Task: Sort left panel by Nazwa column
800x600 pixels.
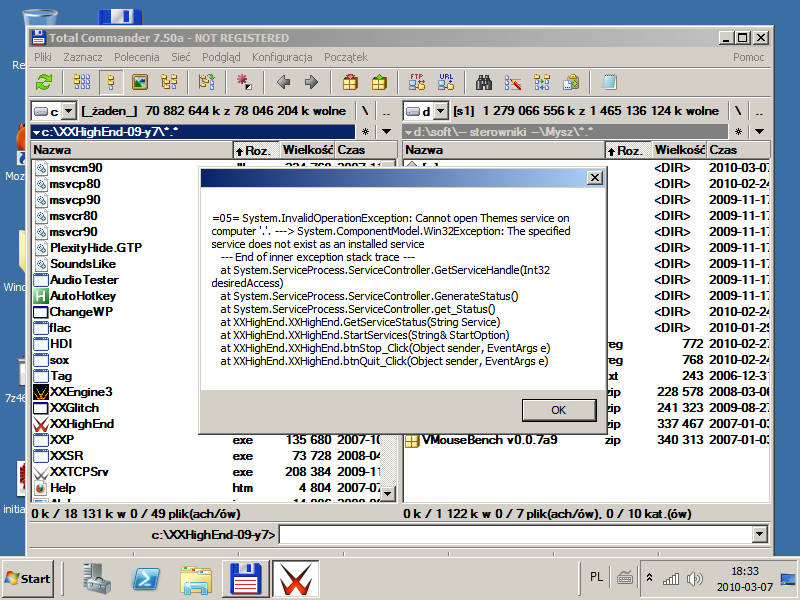Action: coord(132,150)
